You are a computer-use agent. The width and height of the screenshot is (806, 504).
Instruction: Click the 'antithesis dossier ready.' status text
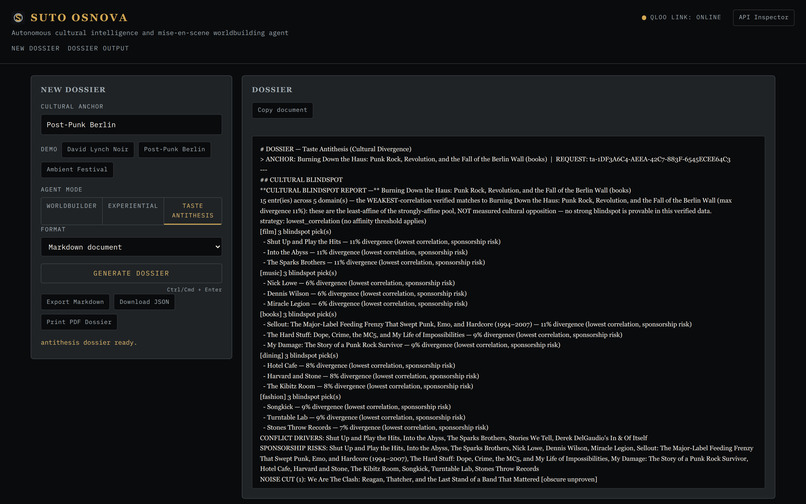pos(89,343)
